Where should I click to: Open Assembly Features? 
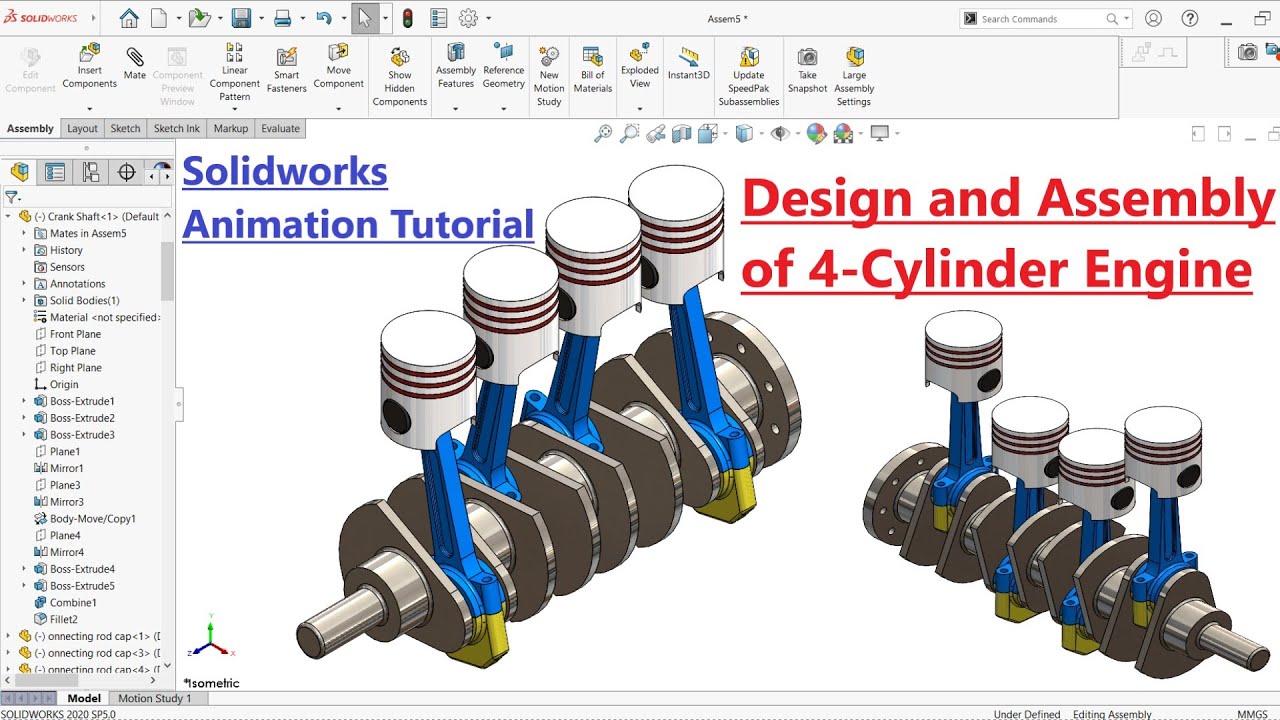(x=456, y=65)
